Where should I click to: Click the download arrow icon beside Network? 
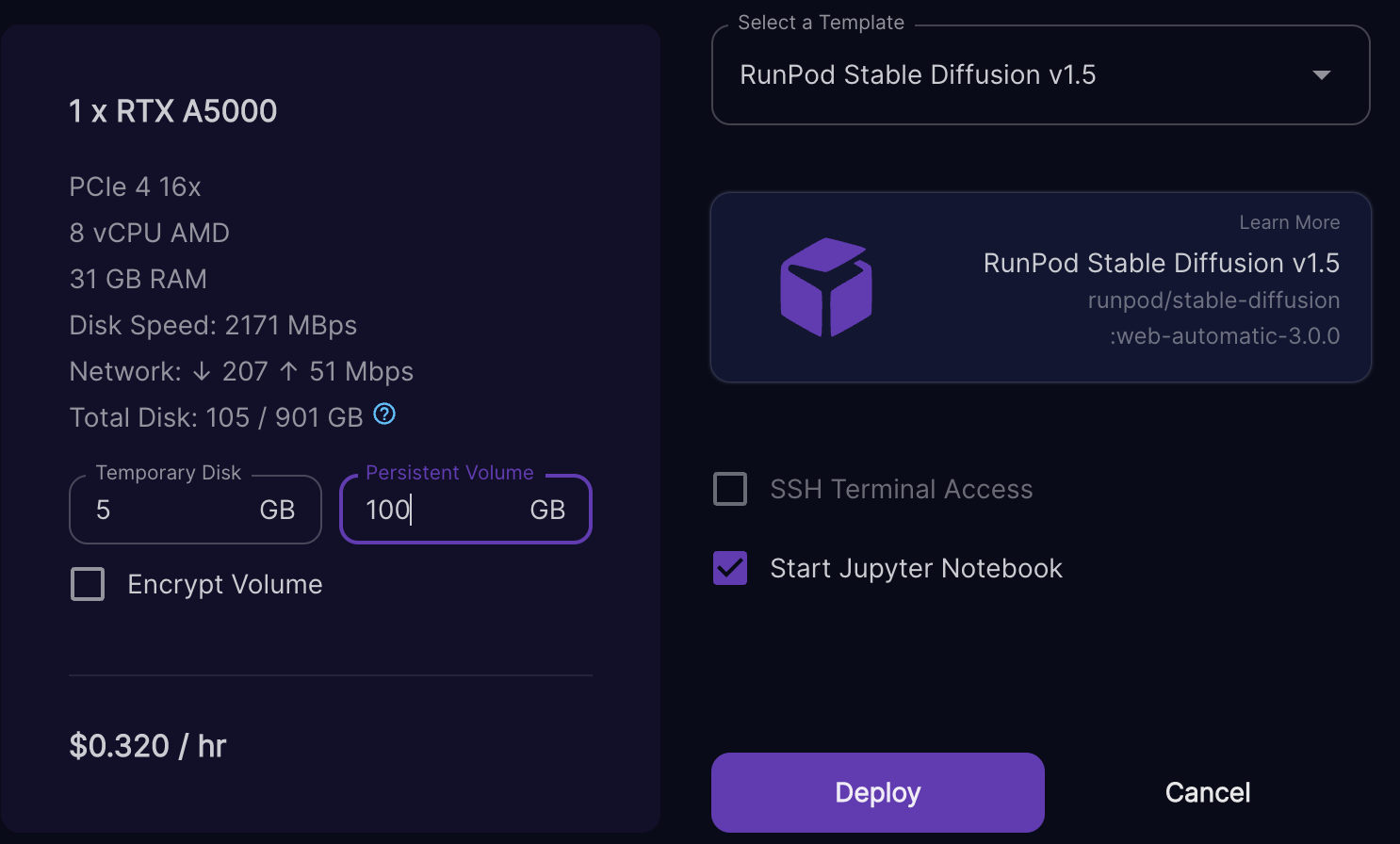(x=202, y=372)
